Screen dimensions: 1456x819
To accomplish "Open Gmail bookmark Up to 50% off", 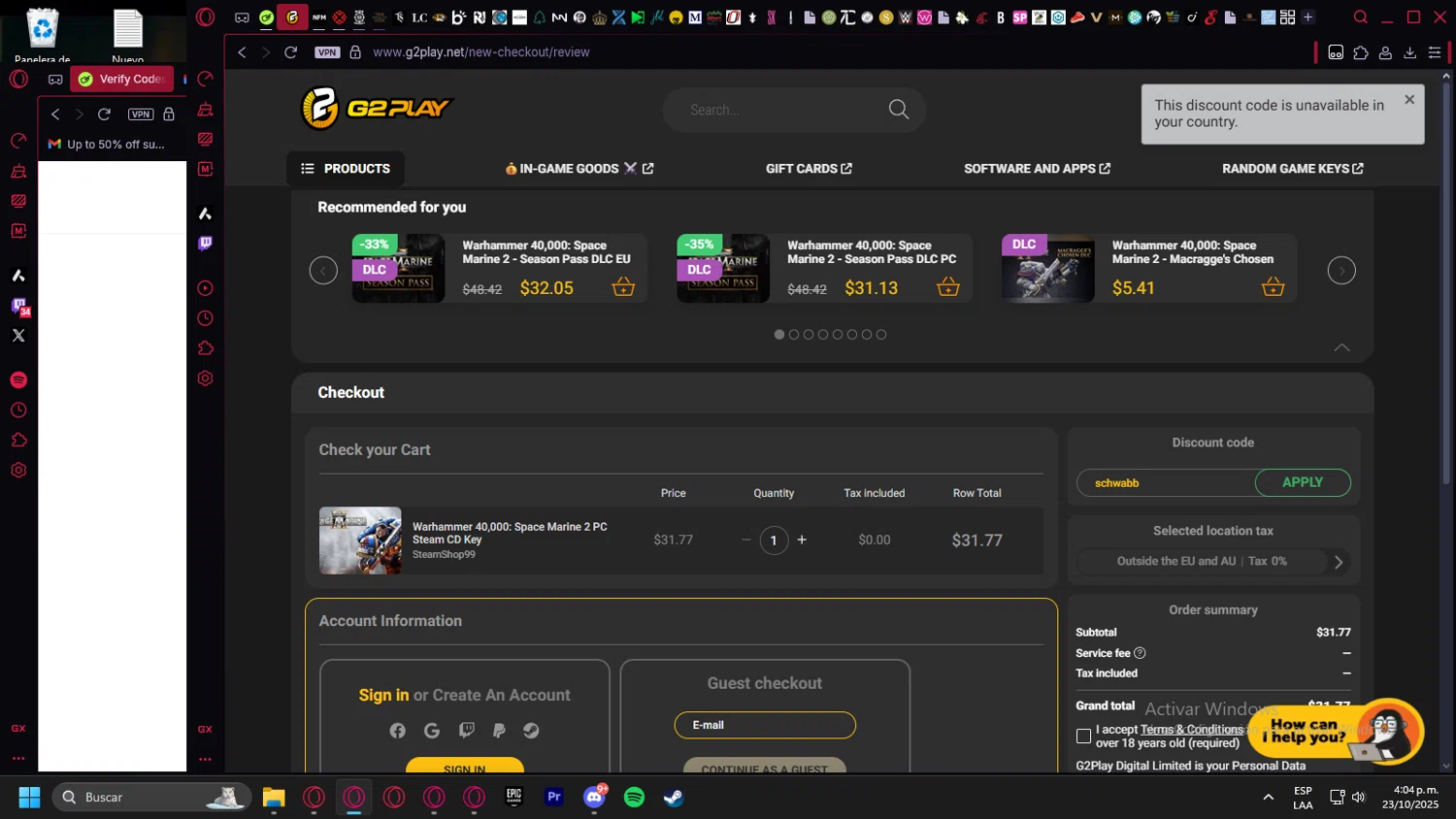I will (x=107, y=145).
